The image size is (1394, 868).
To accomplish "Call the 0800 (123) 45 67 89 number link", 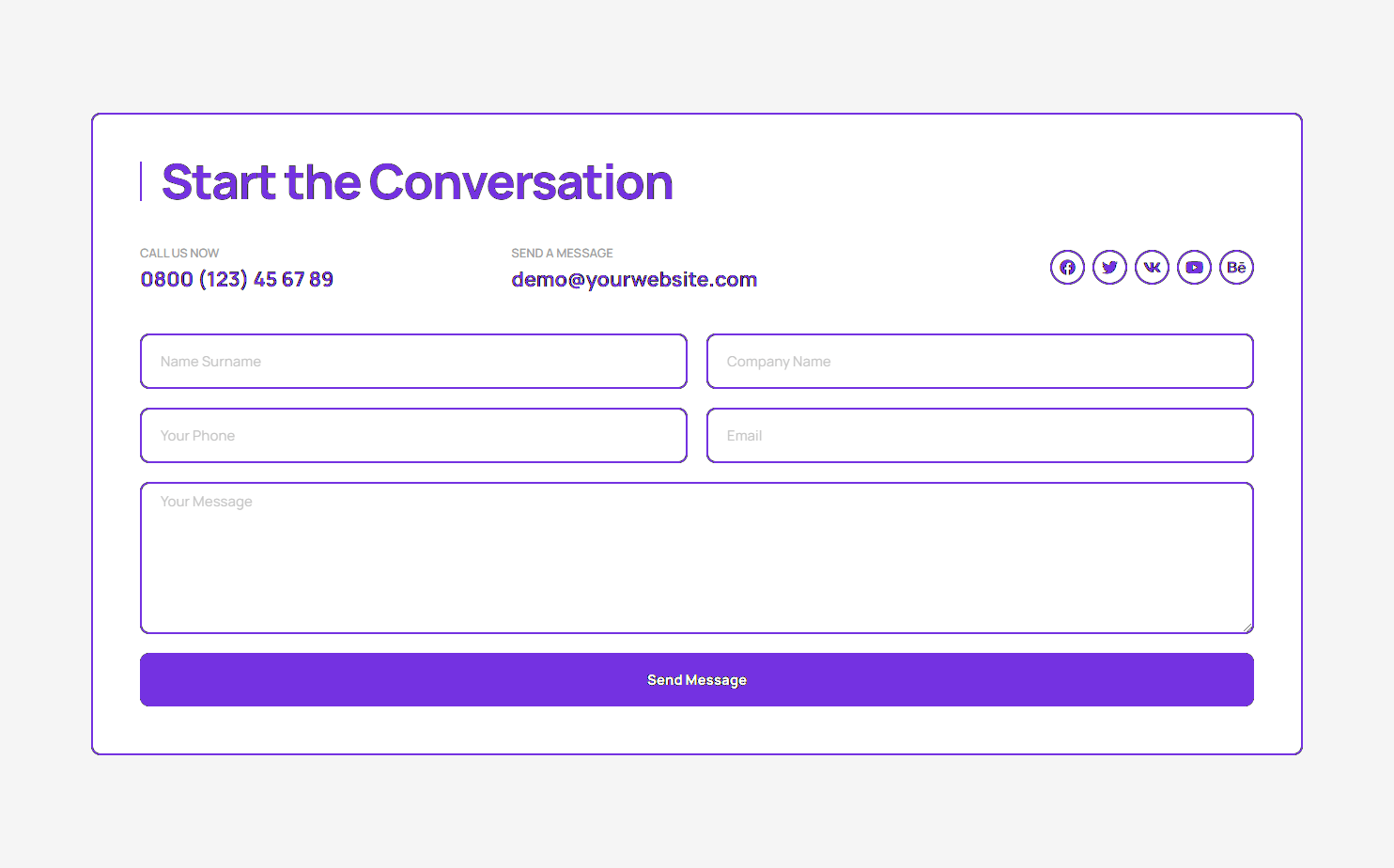I will pos(237,280).
